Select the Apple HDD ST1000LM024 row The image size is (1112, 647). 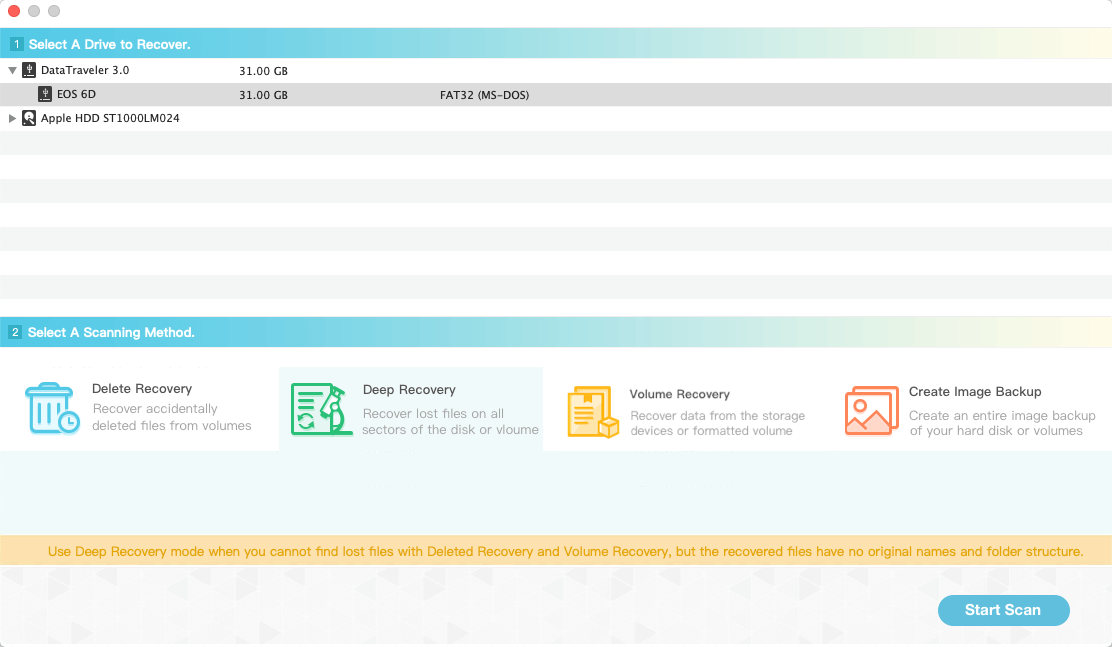[556, 118]
